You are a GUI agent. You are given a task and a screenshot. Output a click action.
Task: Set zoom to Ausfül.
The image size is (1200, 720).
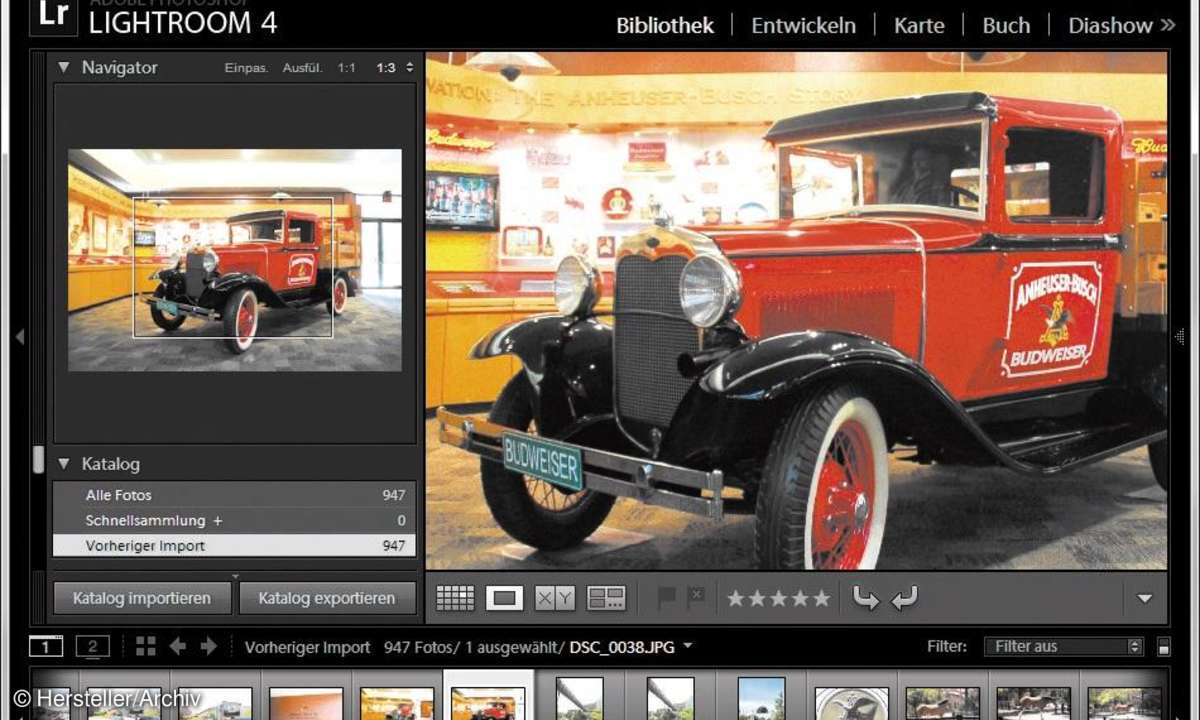(302, 68)
